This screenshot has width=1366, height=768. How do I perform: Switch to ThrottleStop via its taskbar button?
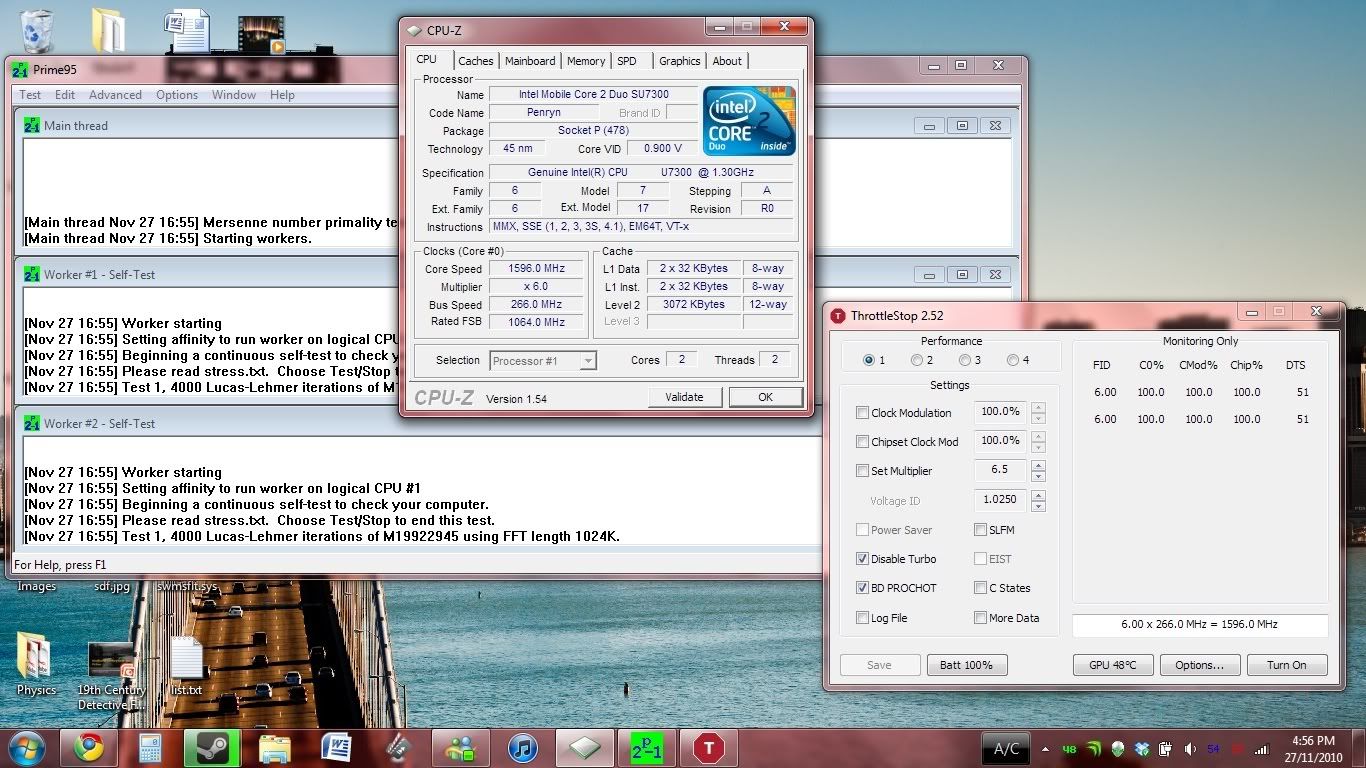[x=709, y=748]
